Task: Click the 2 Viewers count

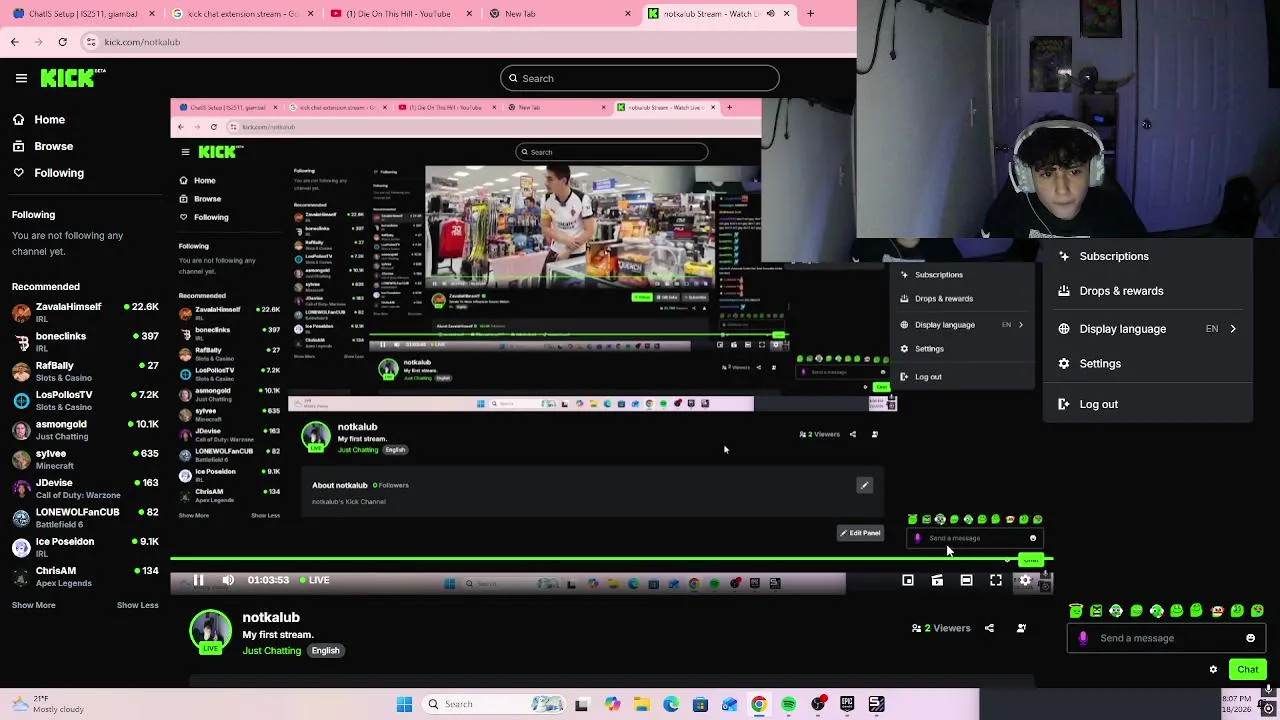Action: tap(941, 628)
